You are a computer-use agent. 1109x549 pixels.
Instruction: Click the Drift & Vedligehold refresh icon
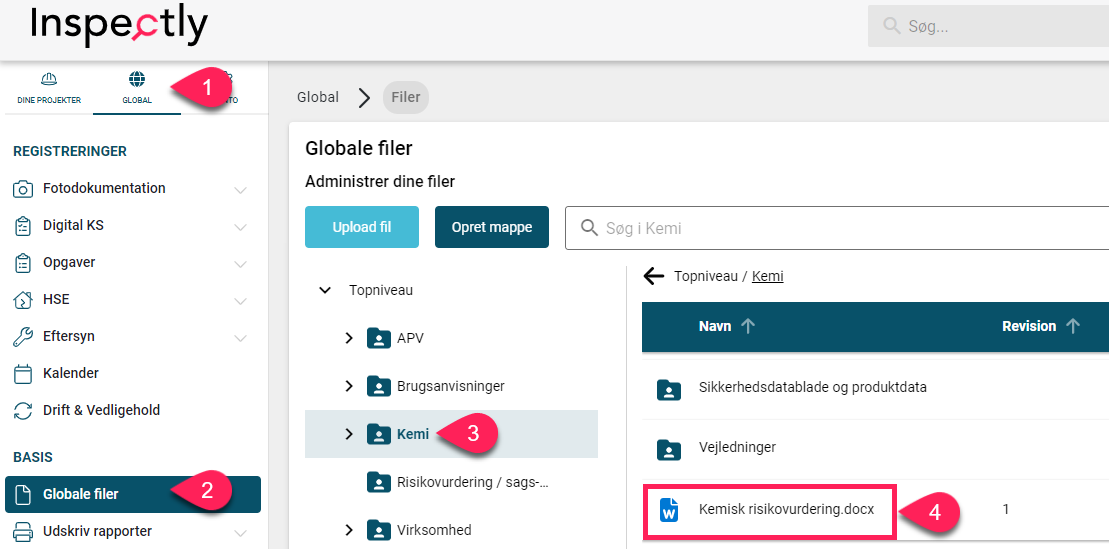point(23,410)
